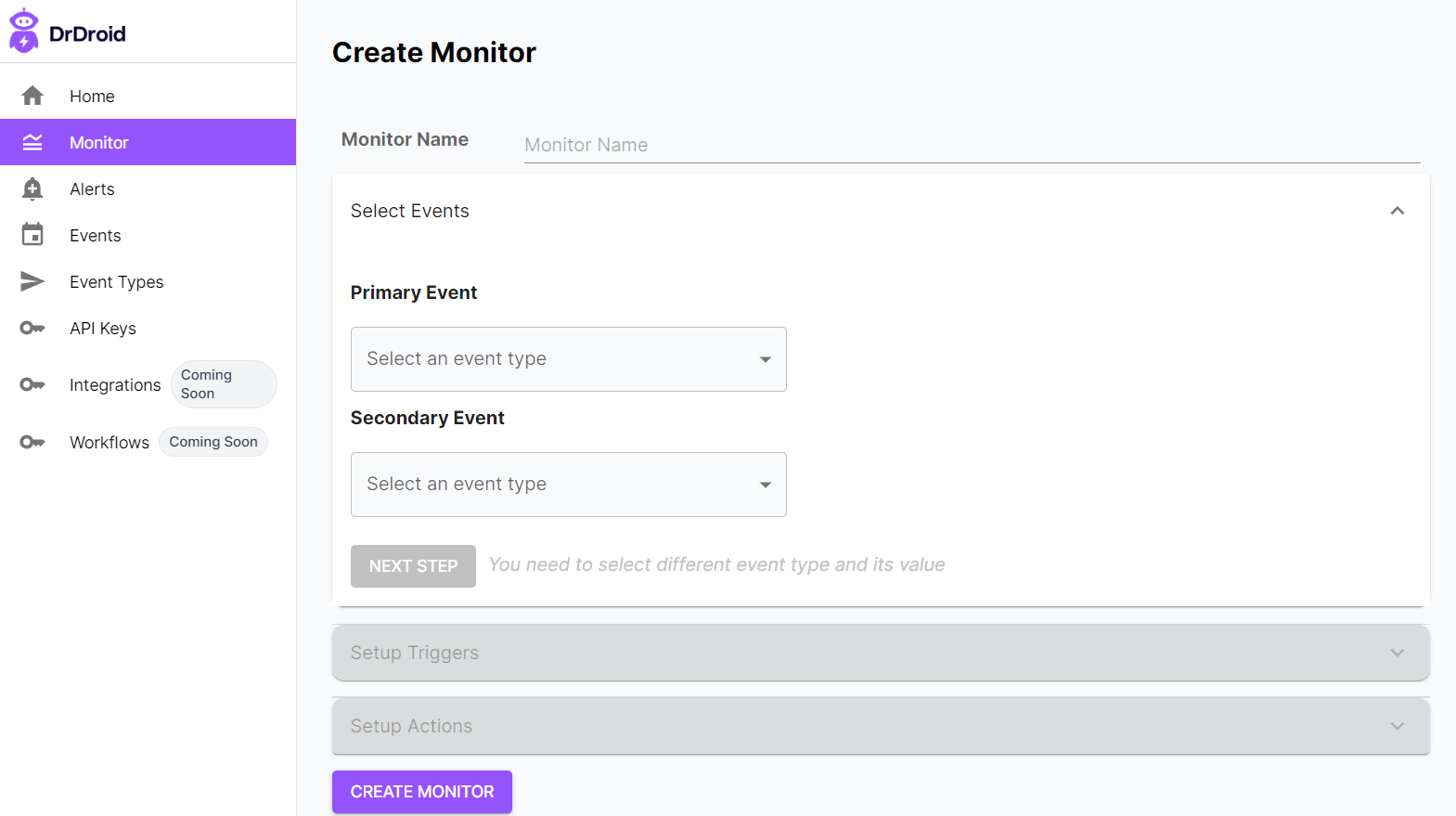Click the Next Step button
This screenshot has height=816, width=1456.
click(413, 566)
